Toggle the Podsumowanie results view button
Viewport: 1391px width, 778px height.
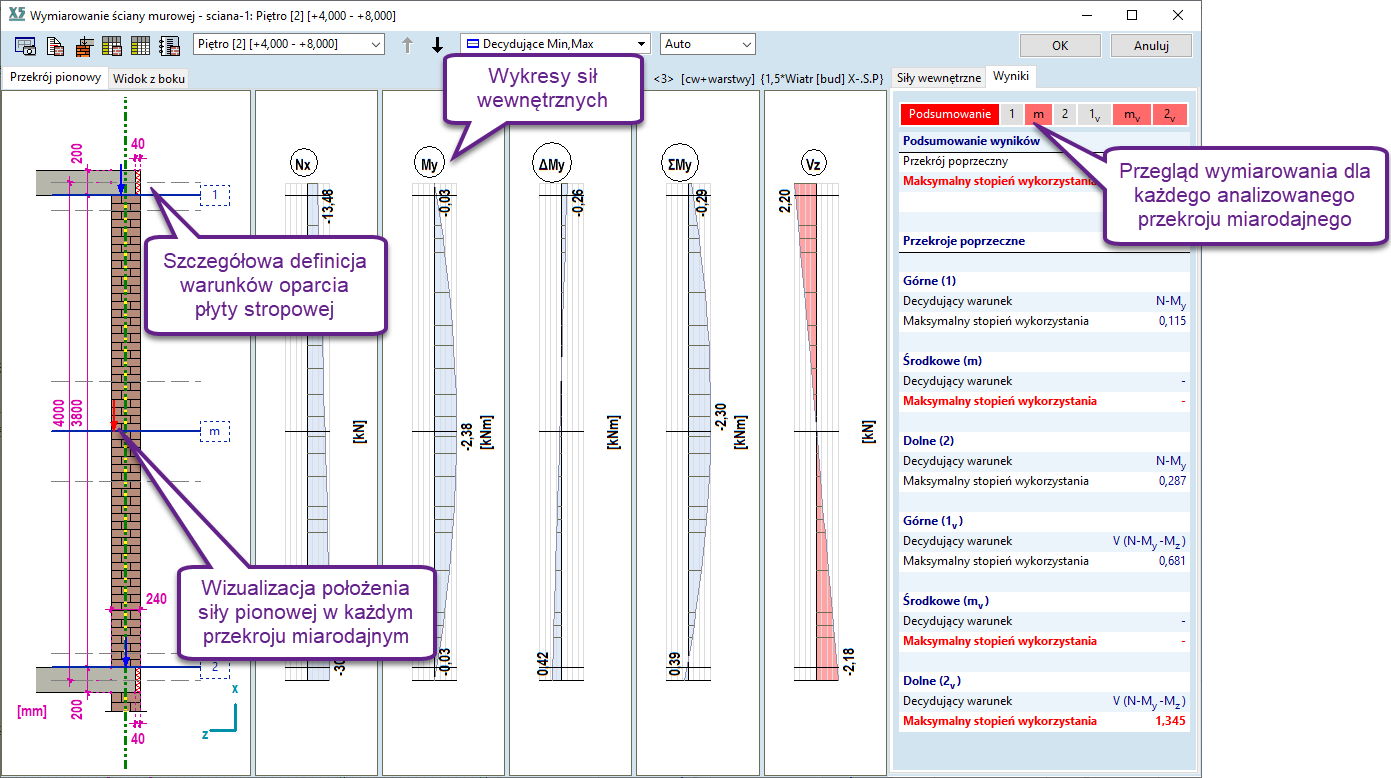click(x=949, y=114)
